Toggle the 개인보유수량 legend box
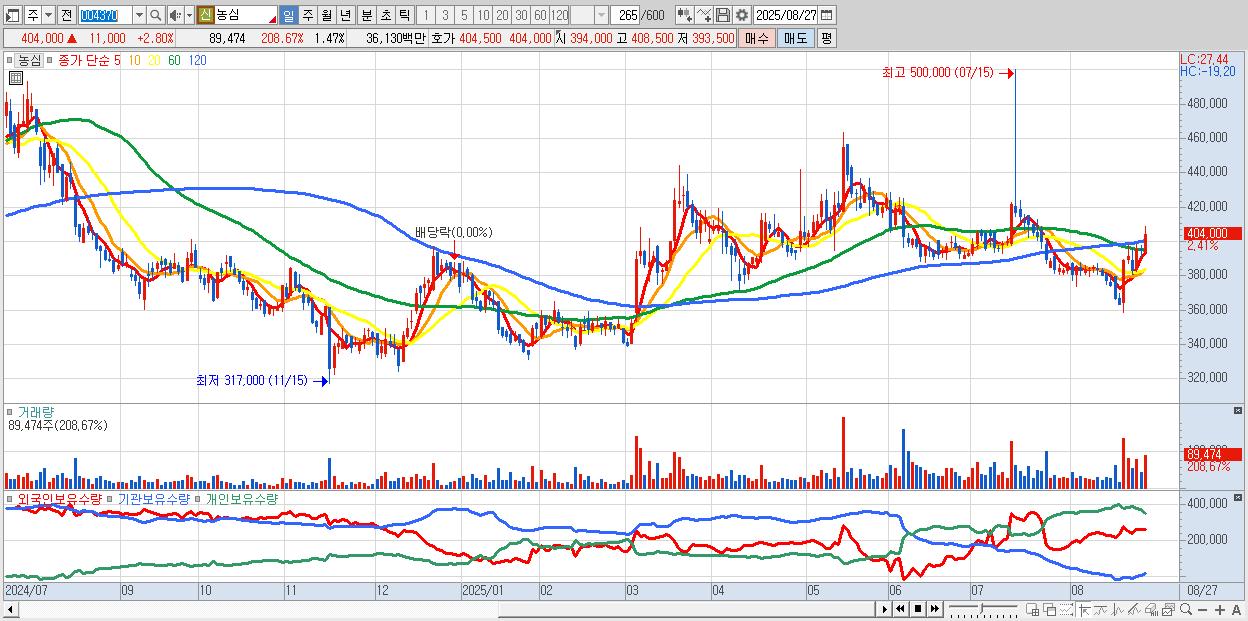The image size is (1248, 621). coord(199,498)
